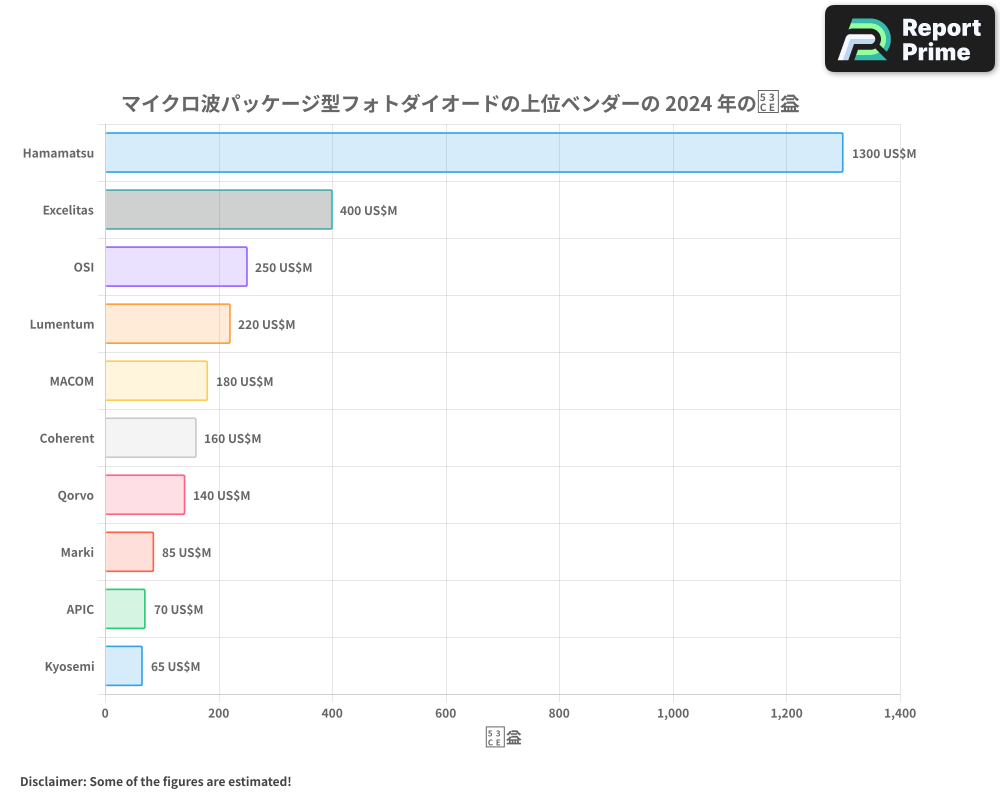The width and height of the screenshot is (1000, 800).
Task: Click the Qorvo pink bar
Action: click(143, 495)
